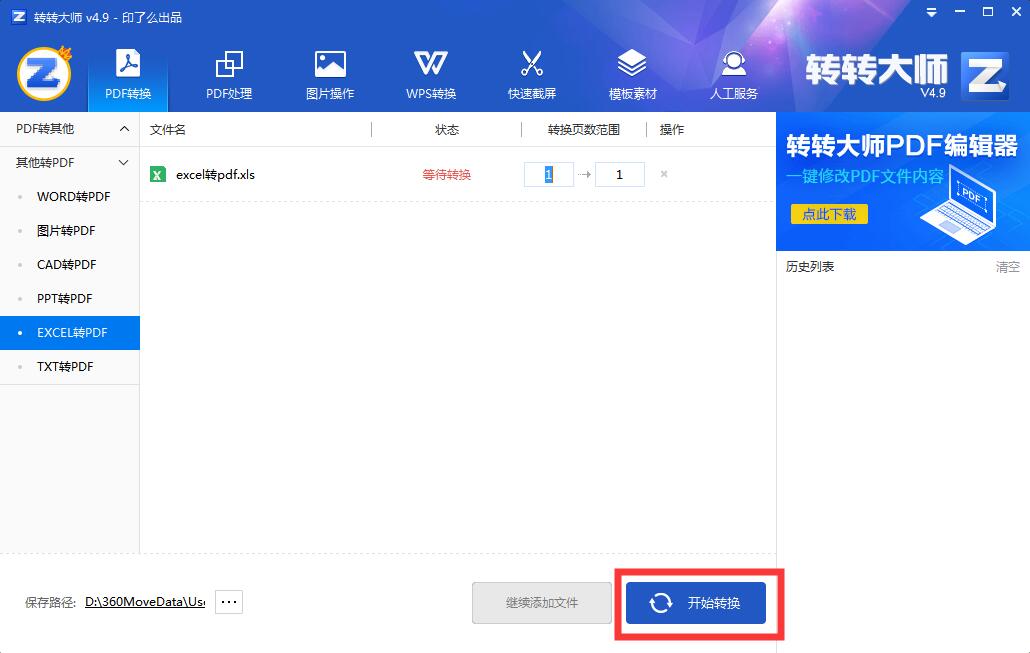Click the Excel file icon for excel转pdf.xls
Viewport: 1030px width, 653px height.
pos(158,174)
